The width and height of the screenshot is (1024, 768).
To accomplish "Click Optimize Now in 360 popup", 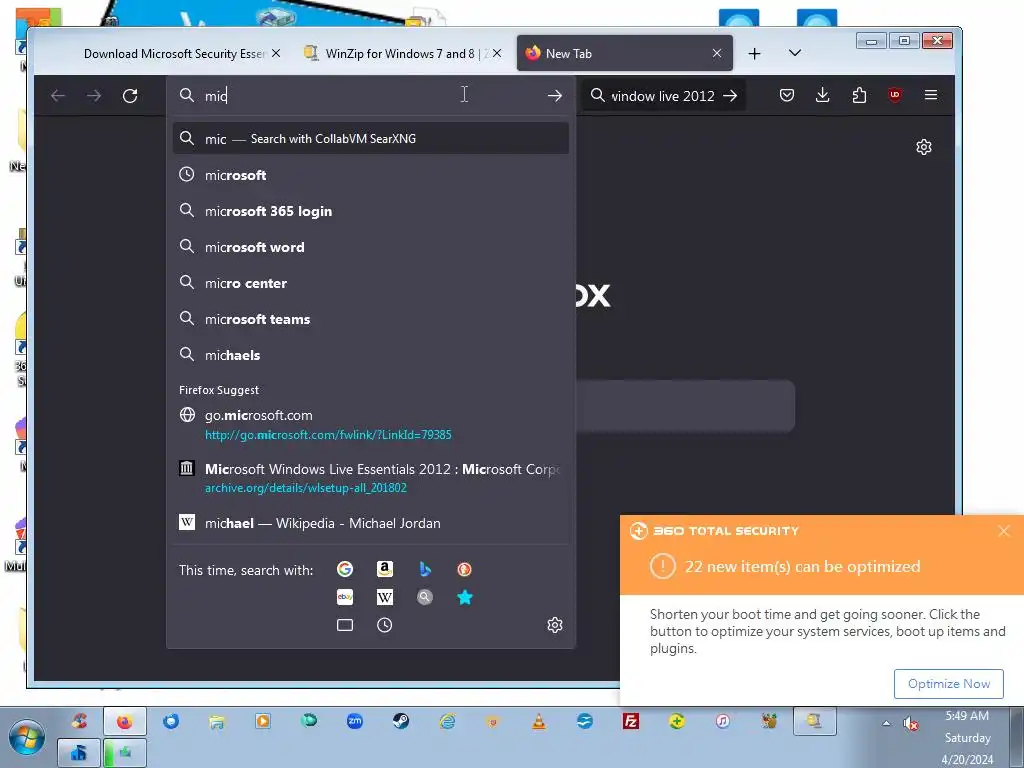I will click(948, 684).
